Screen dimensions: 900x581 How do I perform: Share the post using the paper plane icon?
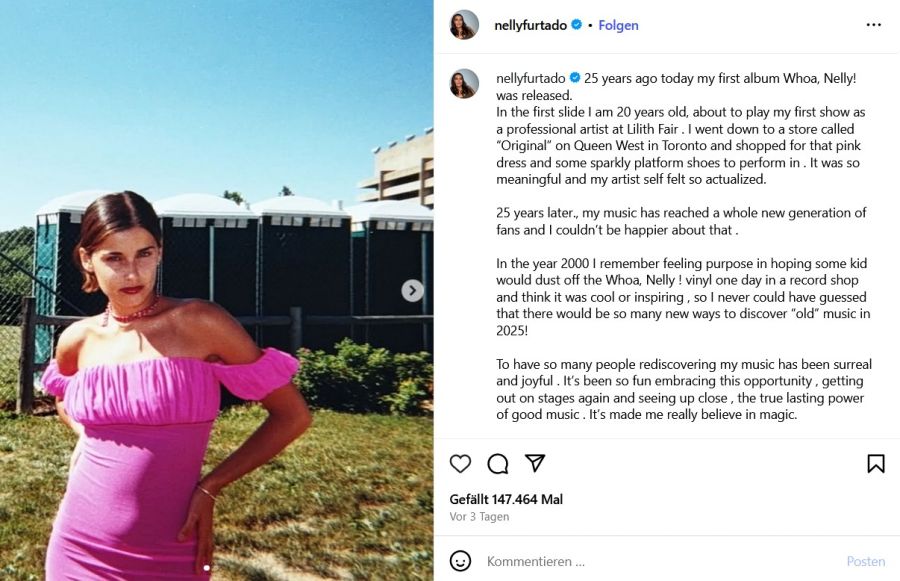click(x=534, y=463)
